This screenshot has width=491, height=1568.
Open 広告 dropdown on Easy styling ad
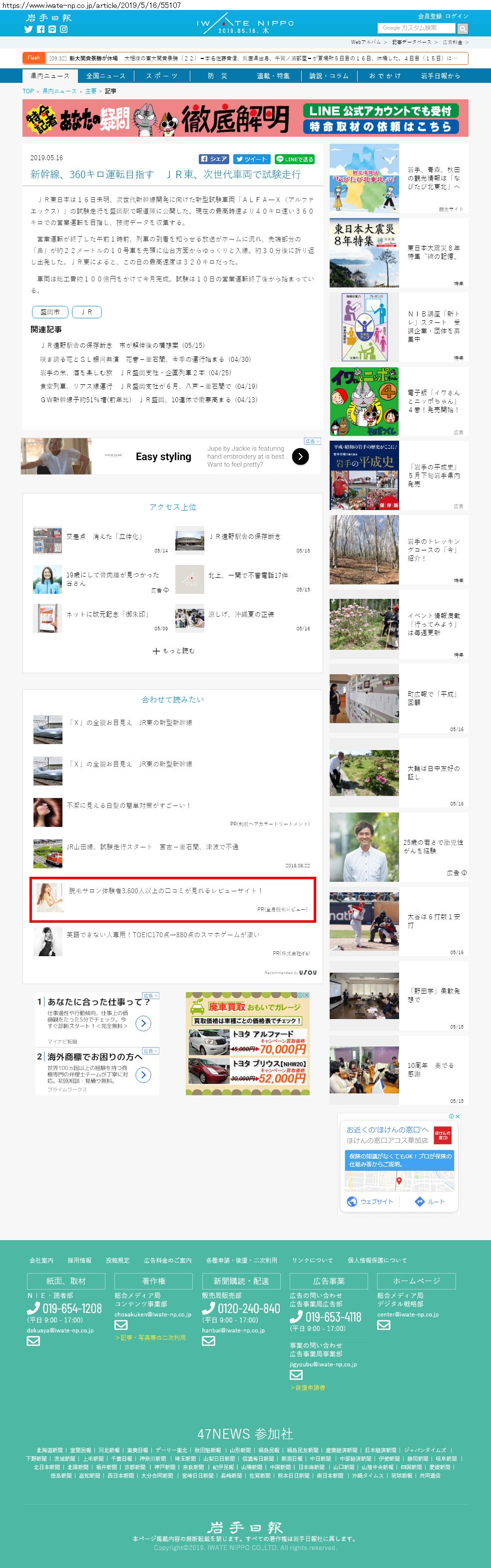(312, 441)
